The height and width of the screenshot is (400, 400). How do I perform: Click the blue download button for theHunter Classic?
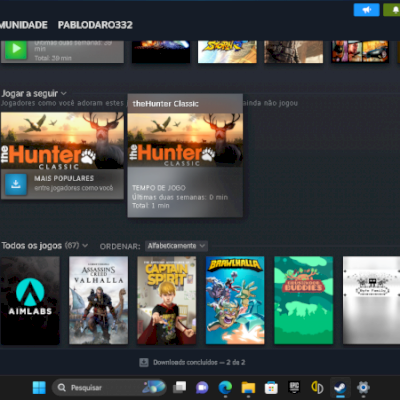16,184
